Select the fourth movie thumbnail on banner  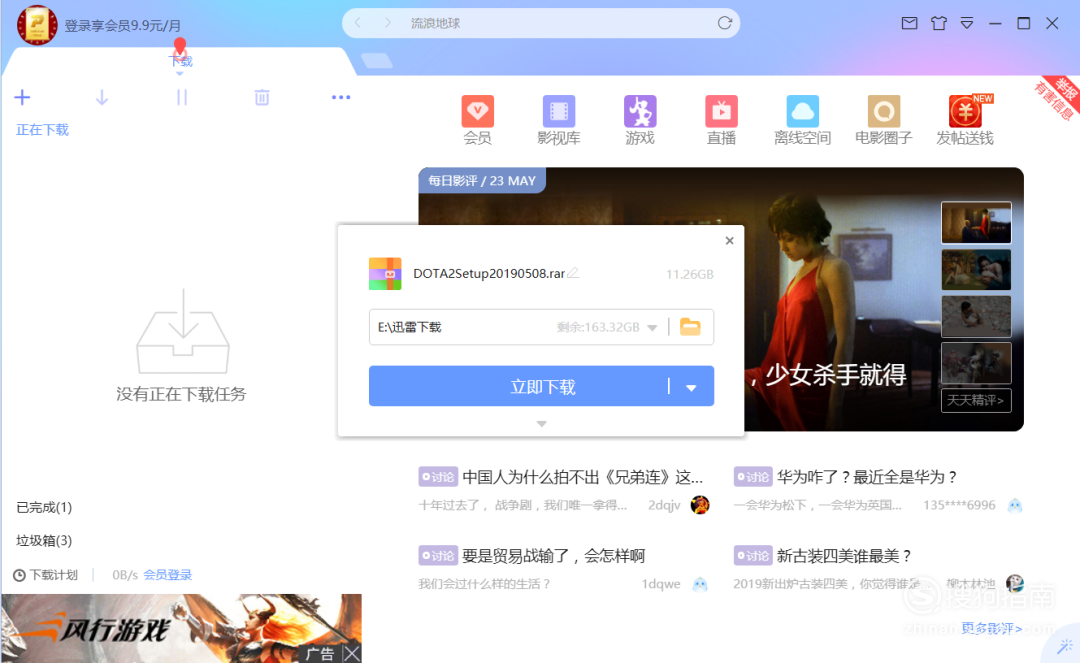pyautogui.click(x=976, y=363)
